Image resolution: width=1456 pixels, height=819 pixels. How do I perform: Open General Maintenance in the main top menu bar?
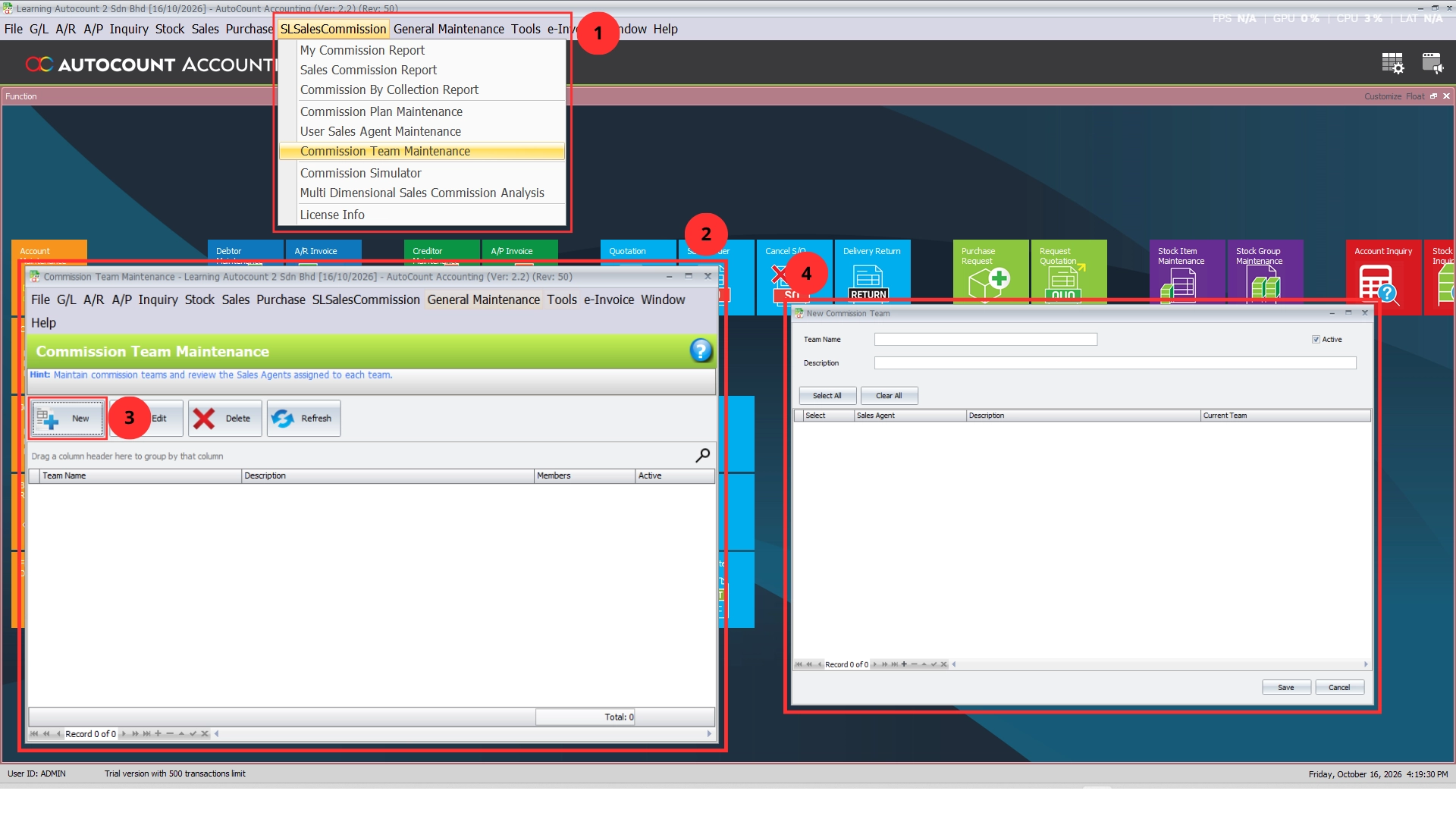(448, 29)
